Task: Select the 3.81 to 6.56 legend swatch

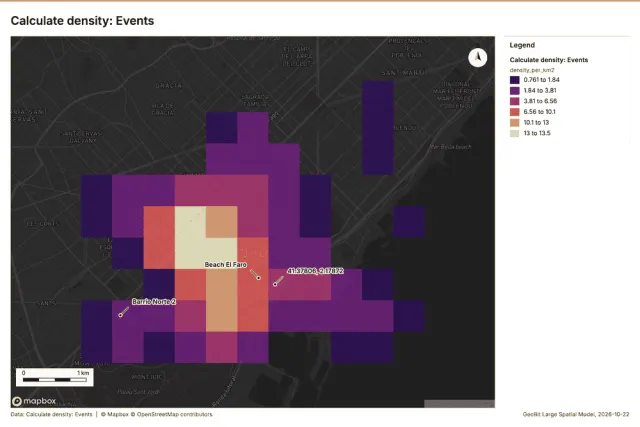Action: click(x=514, y=101)
